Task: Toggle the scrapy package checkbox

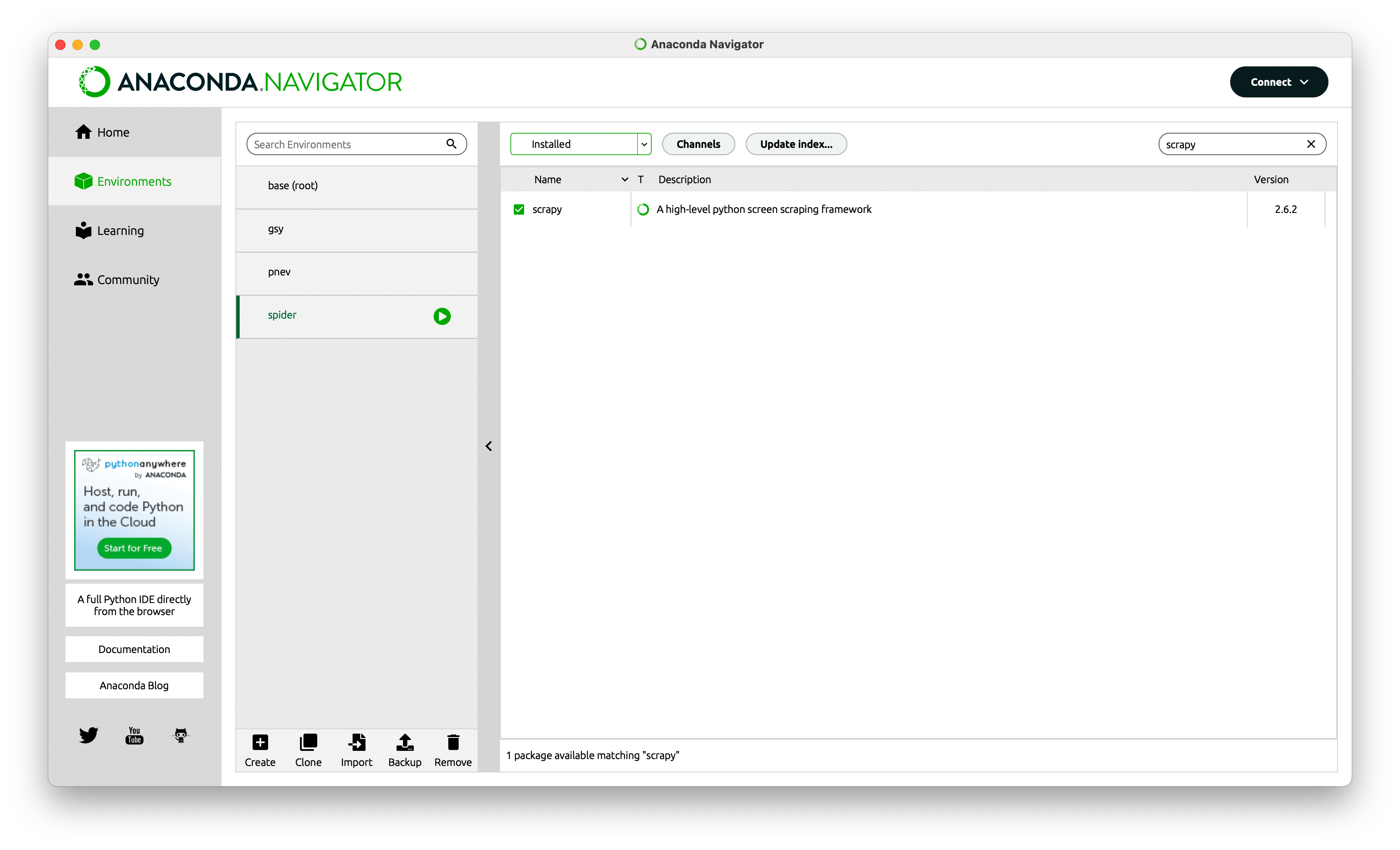Action: [x=519, y=209]
